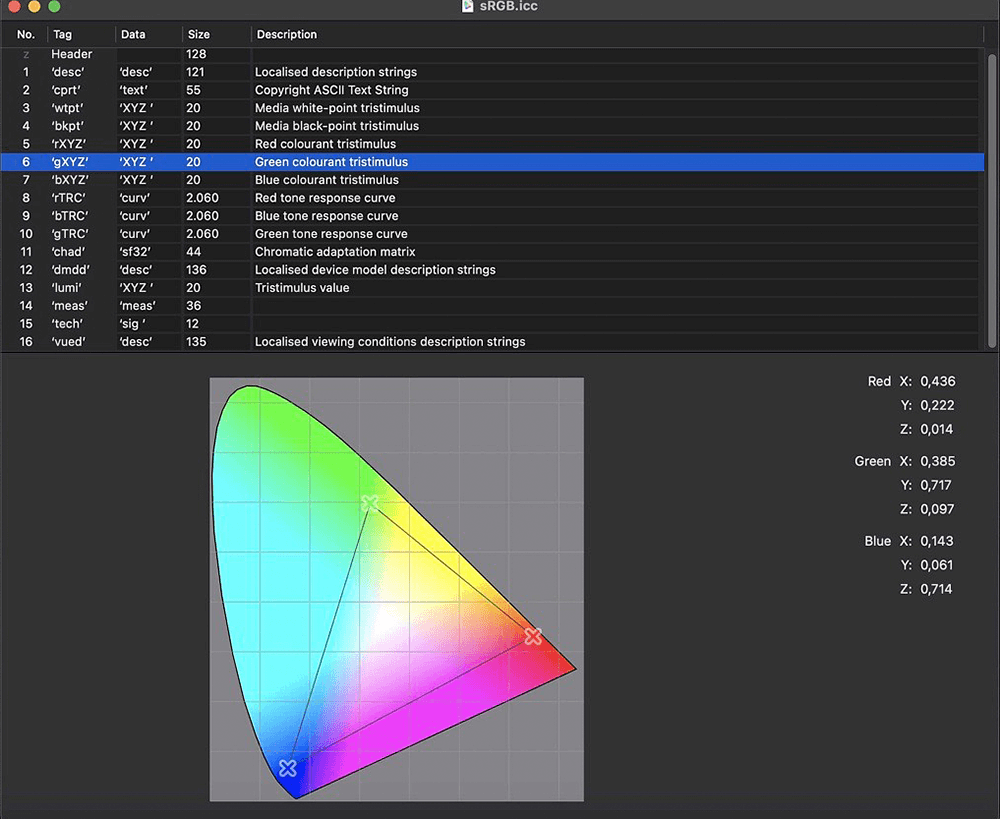Click the Green label in values panel
The width and height of the screenshot is (1000, 819).
872,461
